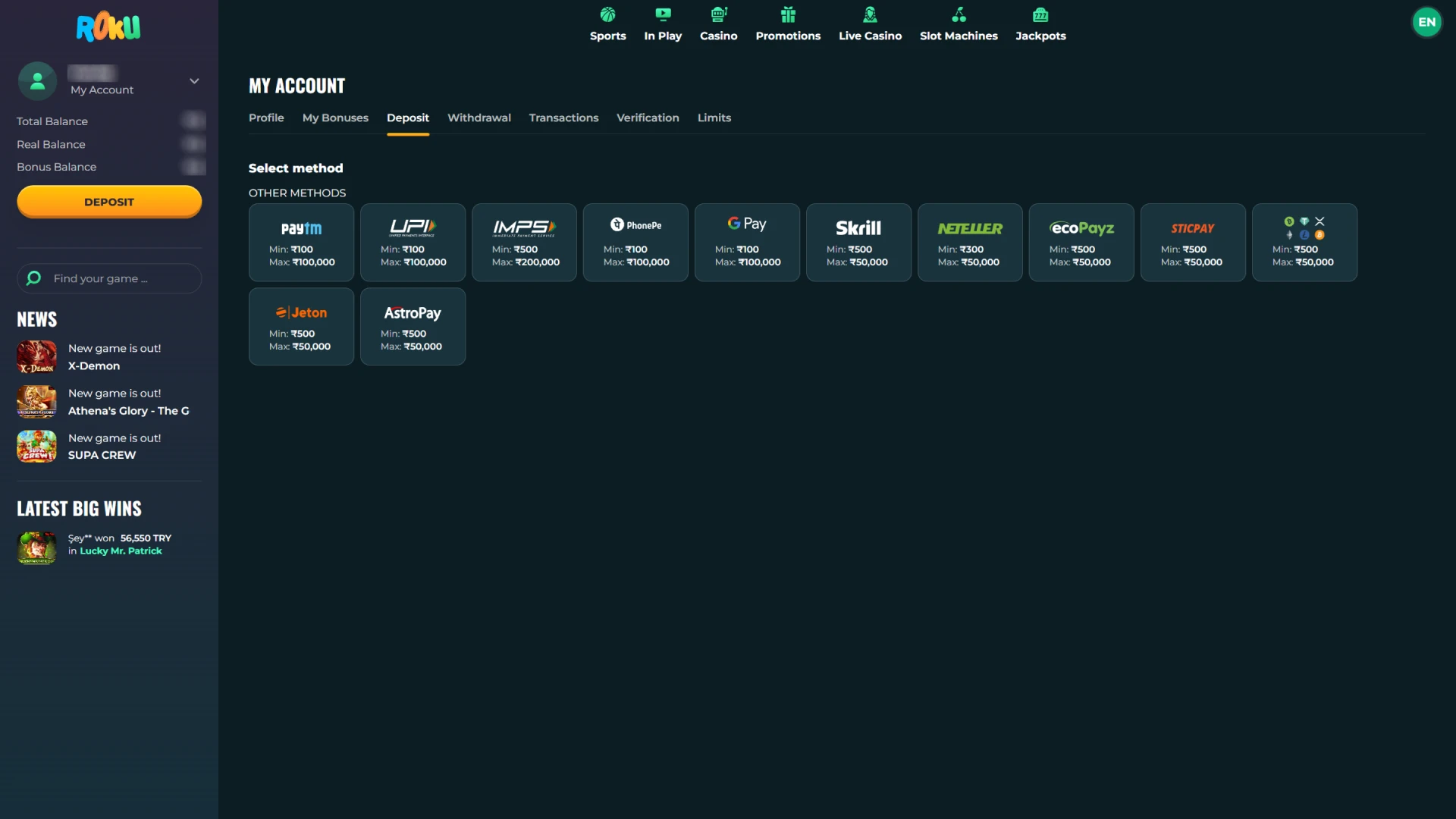This screenshot has width=1456, height=819.
Task: Switch to the My Bonuses tab
Action: point(335,118)
